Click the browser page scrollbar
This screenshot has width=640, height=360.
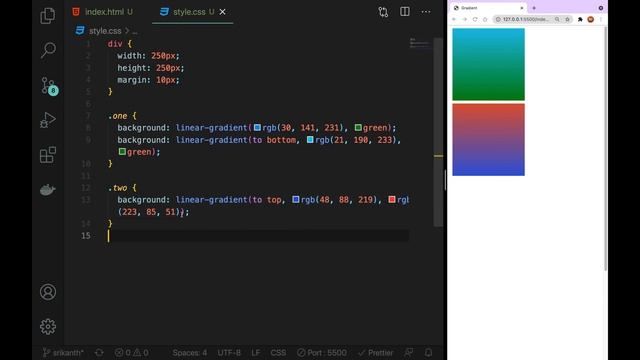605,149
